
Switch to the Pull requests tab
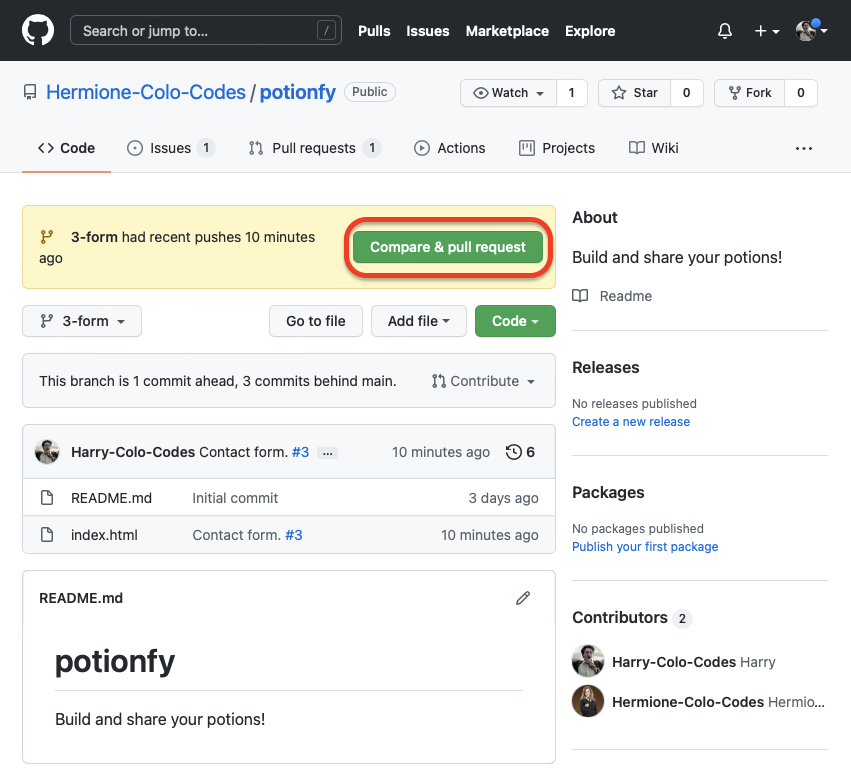[313, 148]
